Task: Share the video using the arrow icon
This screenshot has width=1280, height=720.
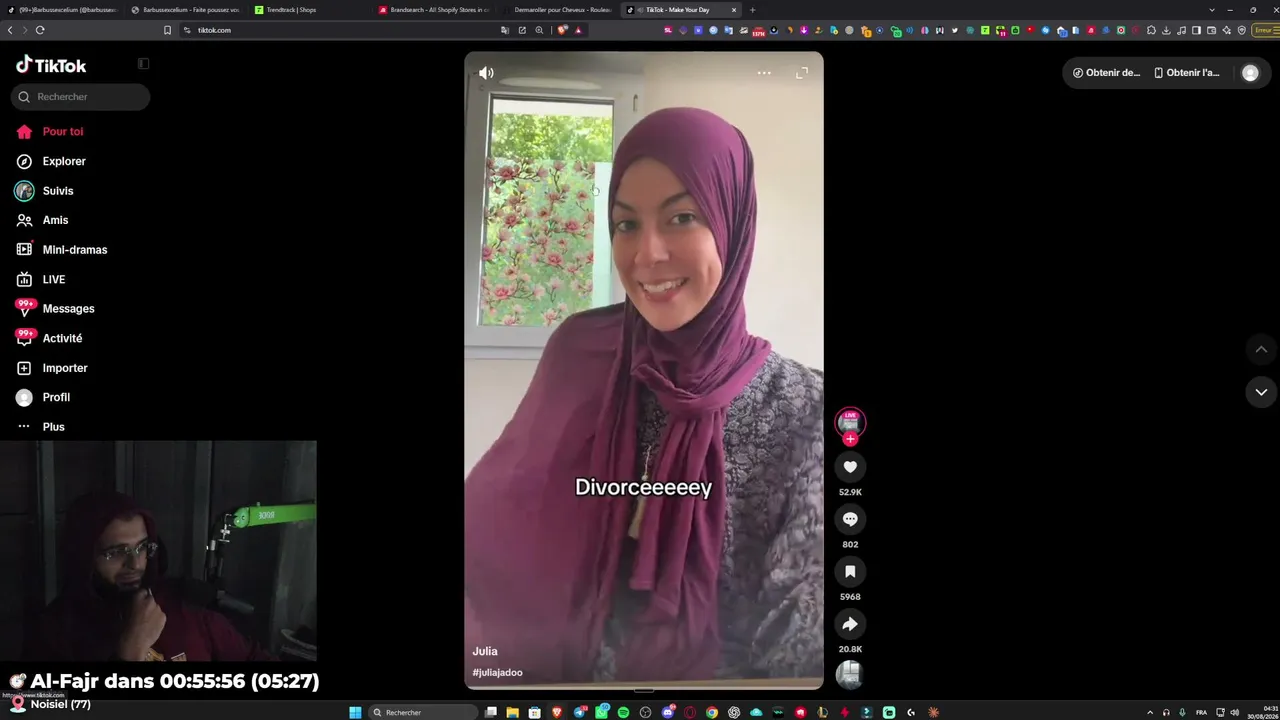Action: click(850, 624)
